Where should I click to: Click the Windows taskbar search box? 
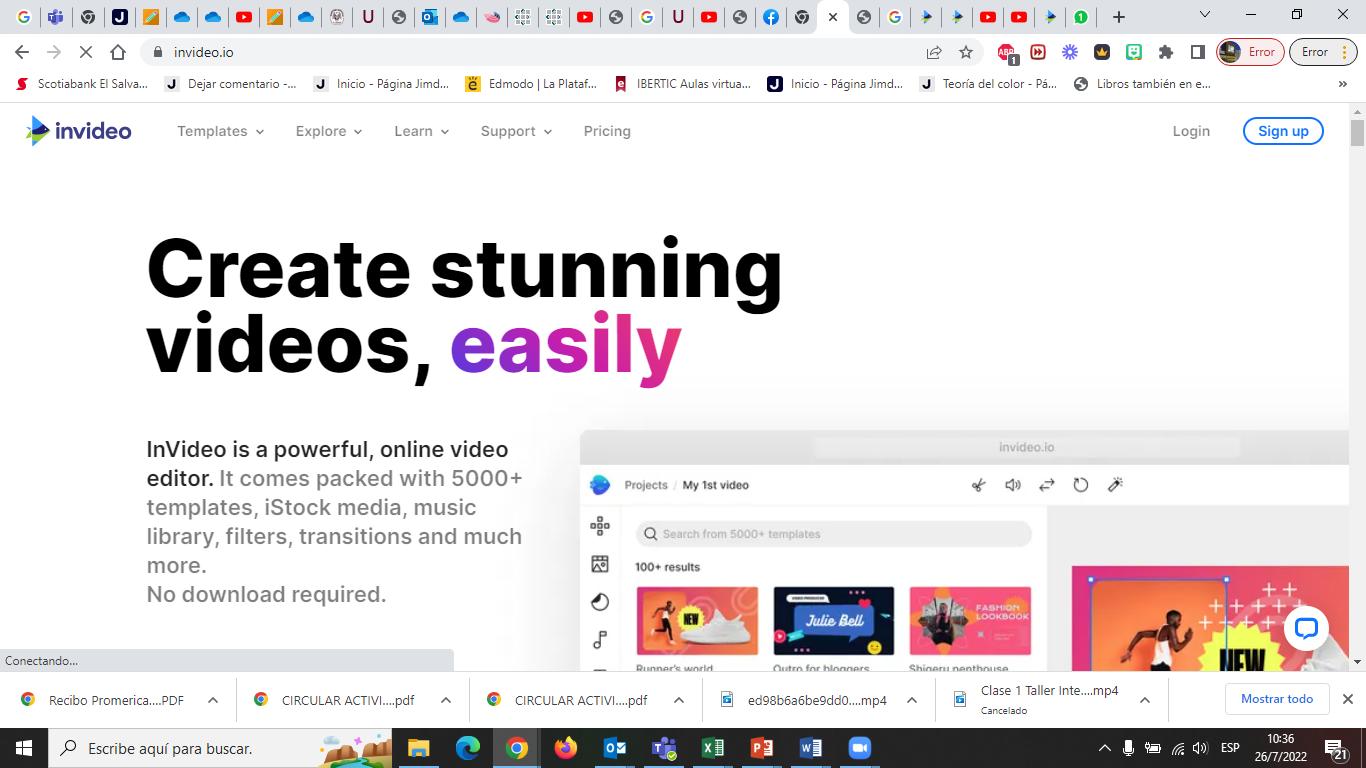tap(221, 748)
